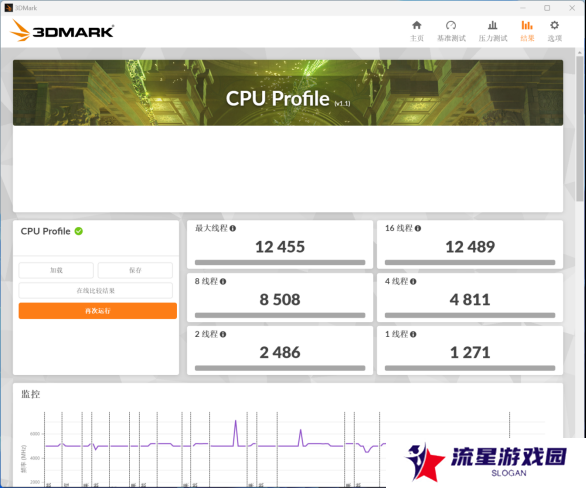The height and width of the screenshot is (488, 586).
Task: Click info icon beside 1 线程
Action: pos(413,334)
